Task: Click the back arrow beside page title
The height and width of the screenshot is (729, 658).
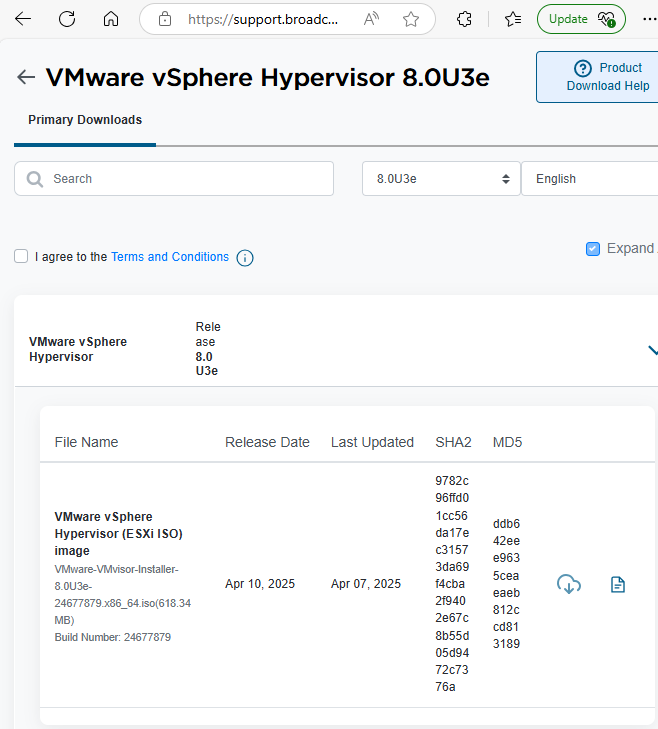Action: click(x=26, y=77)
